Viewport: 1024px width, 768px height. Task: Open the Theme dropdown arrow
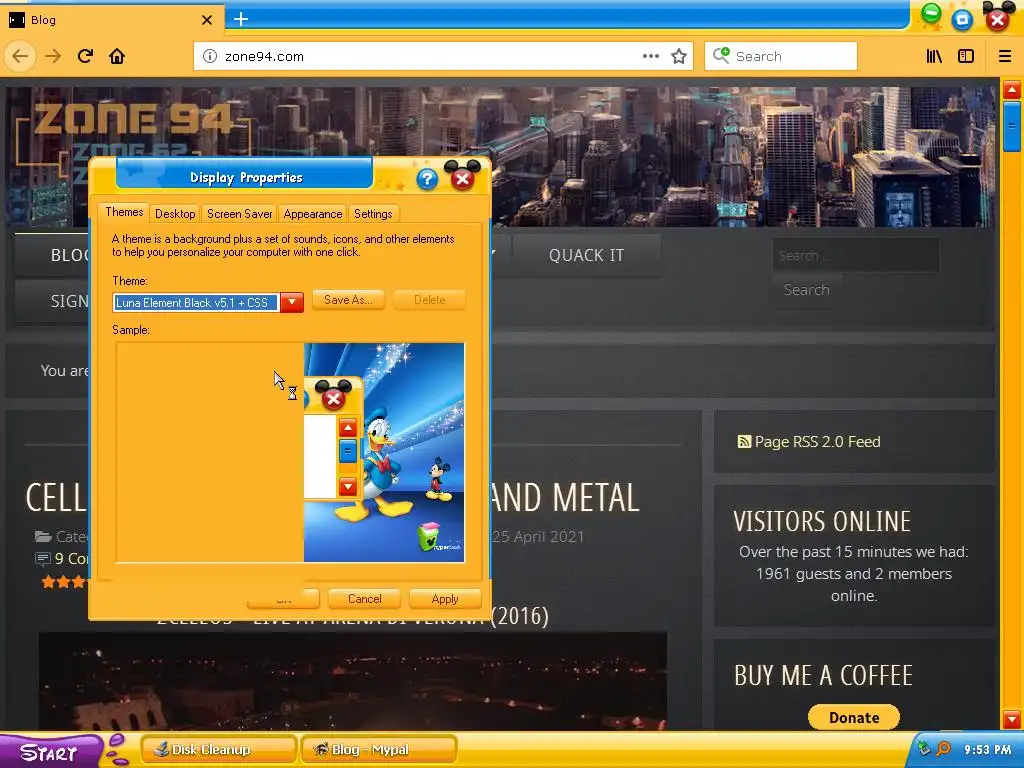292,302
